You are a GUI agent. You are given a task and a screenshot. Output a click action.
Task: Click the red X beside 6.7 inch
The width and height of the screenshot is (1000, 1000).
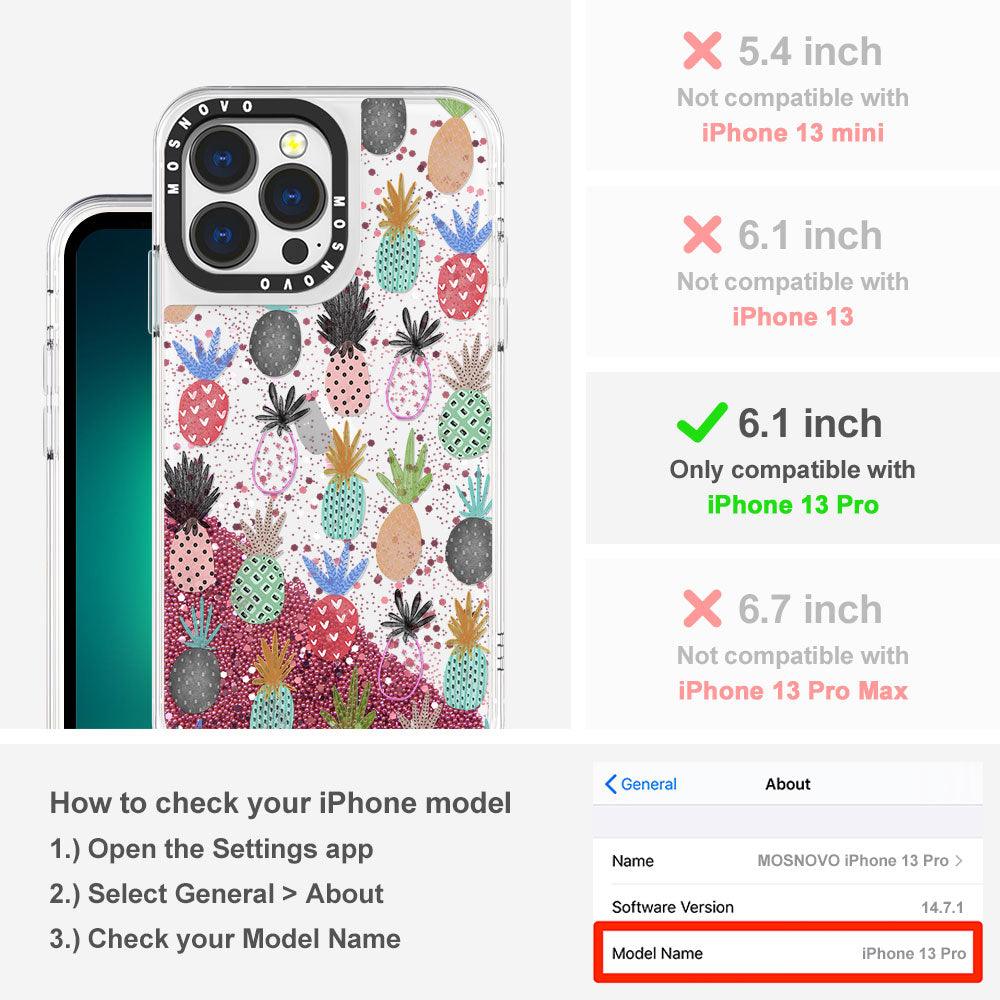pos(702,608)
